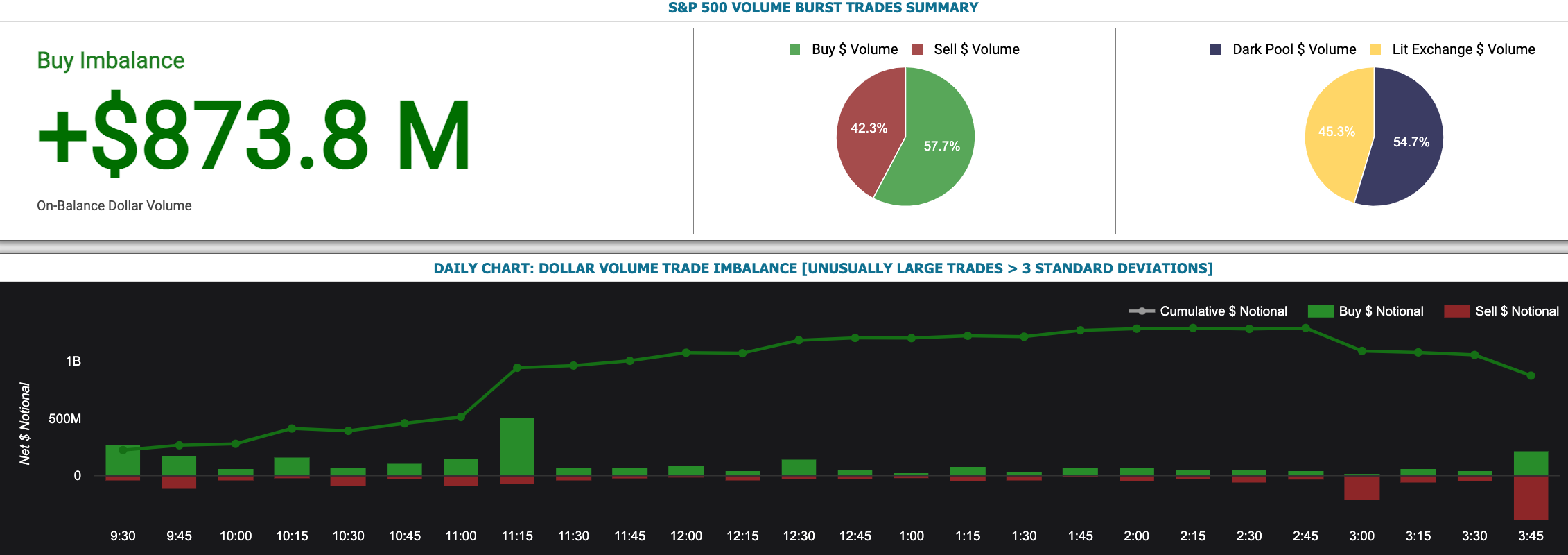The height and width of the screenshot is (555, 1568).
Task: Click the Net $ Notional axis title
Action: click(x=25, y=423)
